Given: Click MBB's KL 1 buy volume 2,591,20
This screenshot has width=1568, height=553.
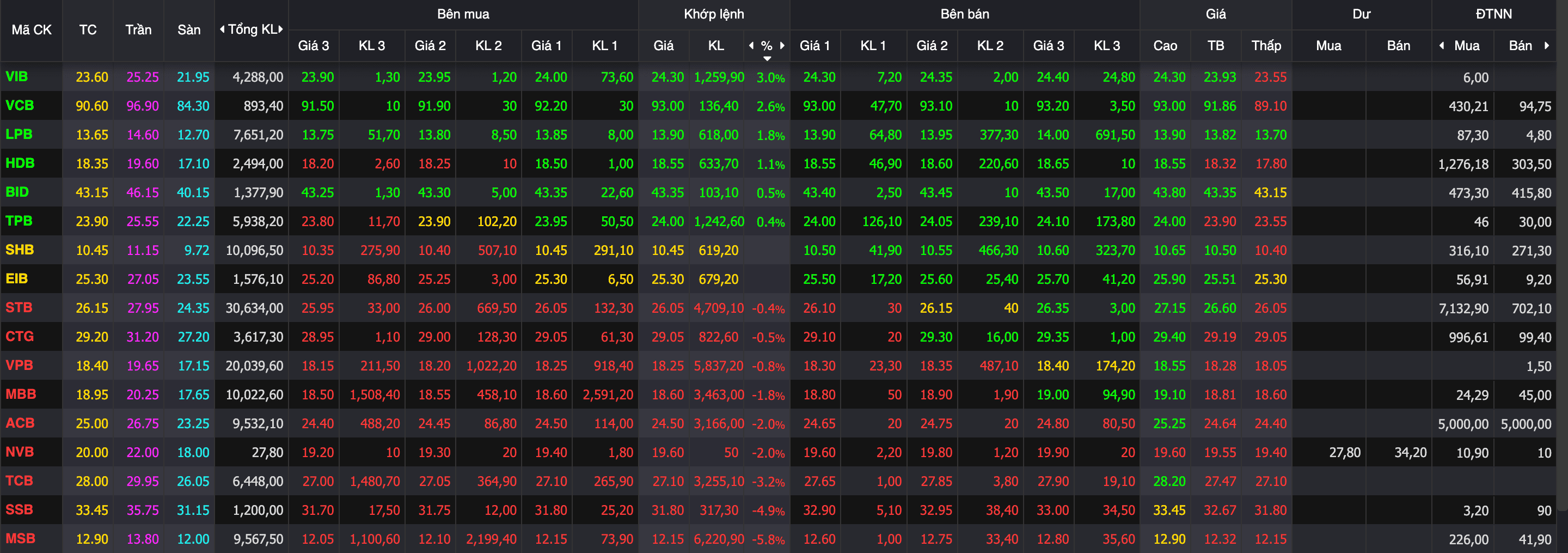Looking at the screenshot, I should [x=608, y=394].
